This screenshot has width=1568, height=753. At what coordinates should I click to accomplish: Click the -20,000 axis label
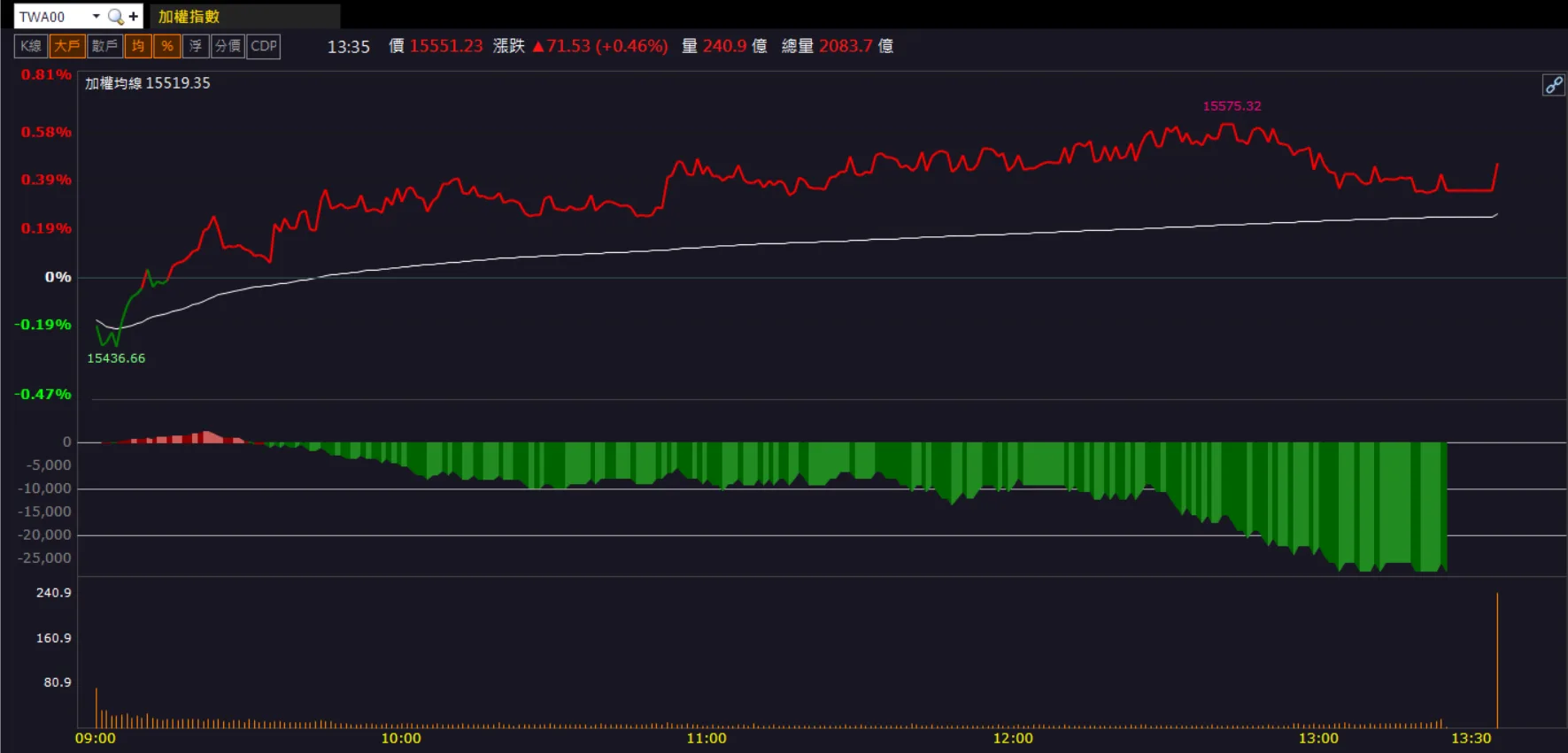45,534
